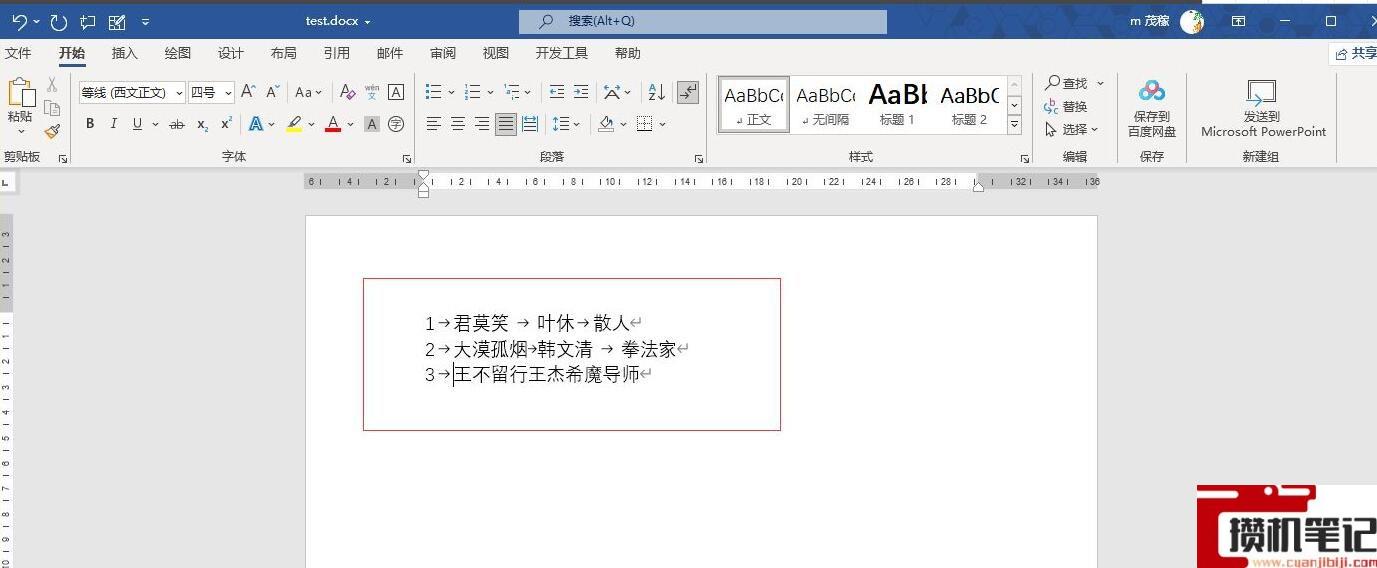Image resolution: width=1377 pixels, height=568 pixels.
Task: Apply distributed alignment
Action: click(x=530, y=124)
